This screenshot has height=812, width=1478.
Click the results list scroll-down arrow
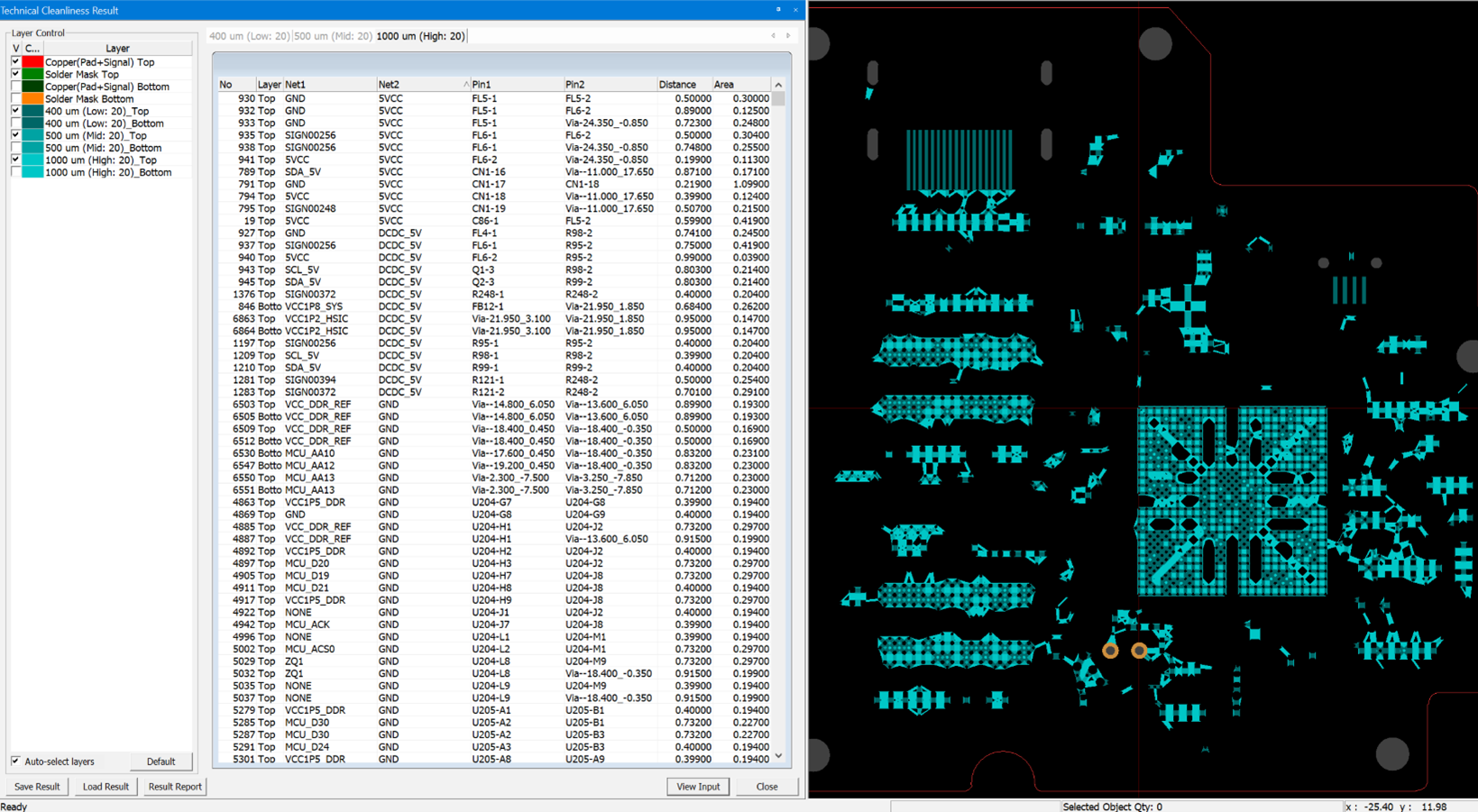point(778,756)
